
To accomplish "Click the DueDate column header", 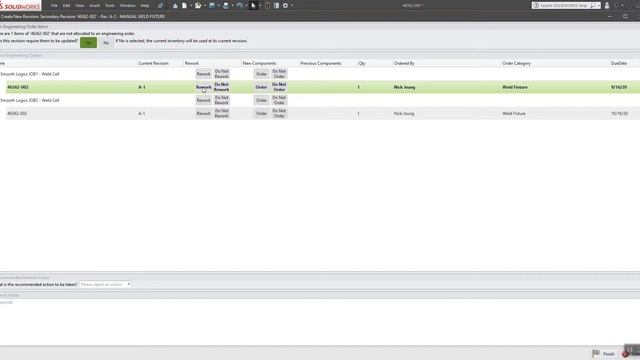I will click(x=619, y=63).
